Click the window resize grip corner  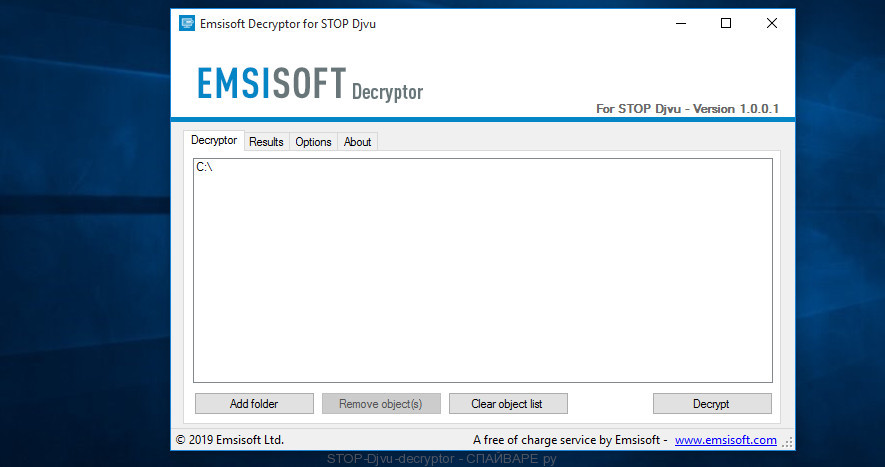click(x=787, y=443)
